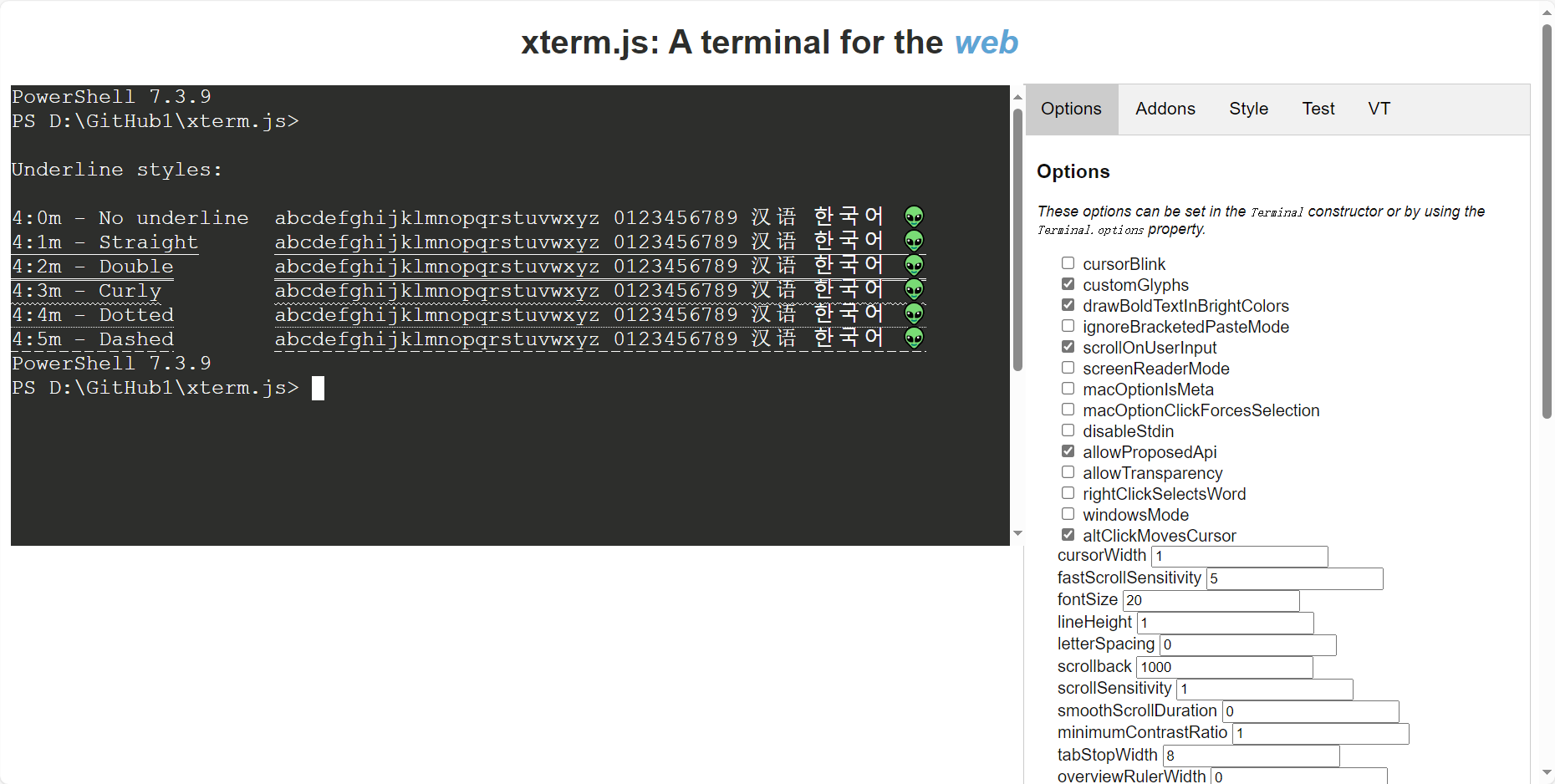
Task: Select the cursorWidth input field
Action: pyautogui.click(x=1239, y=556)
